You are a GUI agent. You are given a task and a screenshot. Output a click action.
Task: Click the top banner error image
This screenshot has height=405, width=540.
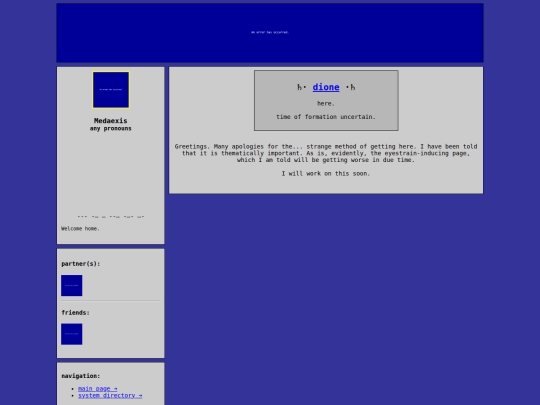270,33
